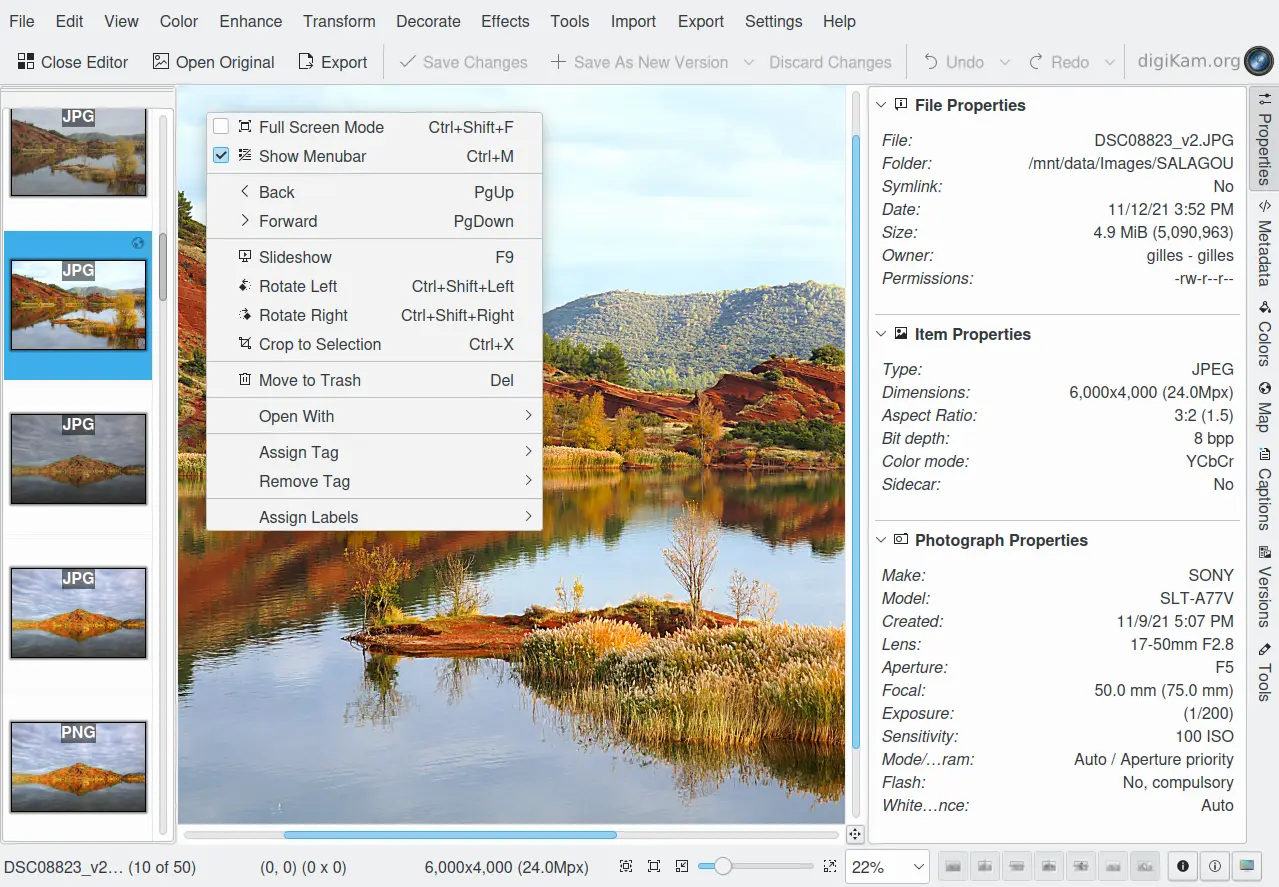
Task: Click the zoom-to-fit icon left of the zoom slider
Action: 626,867
